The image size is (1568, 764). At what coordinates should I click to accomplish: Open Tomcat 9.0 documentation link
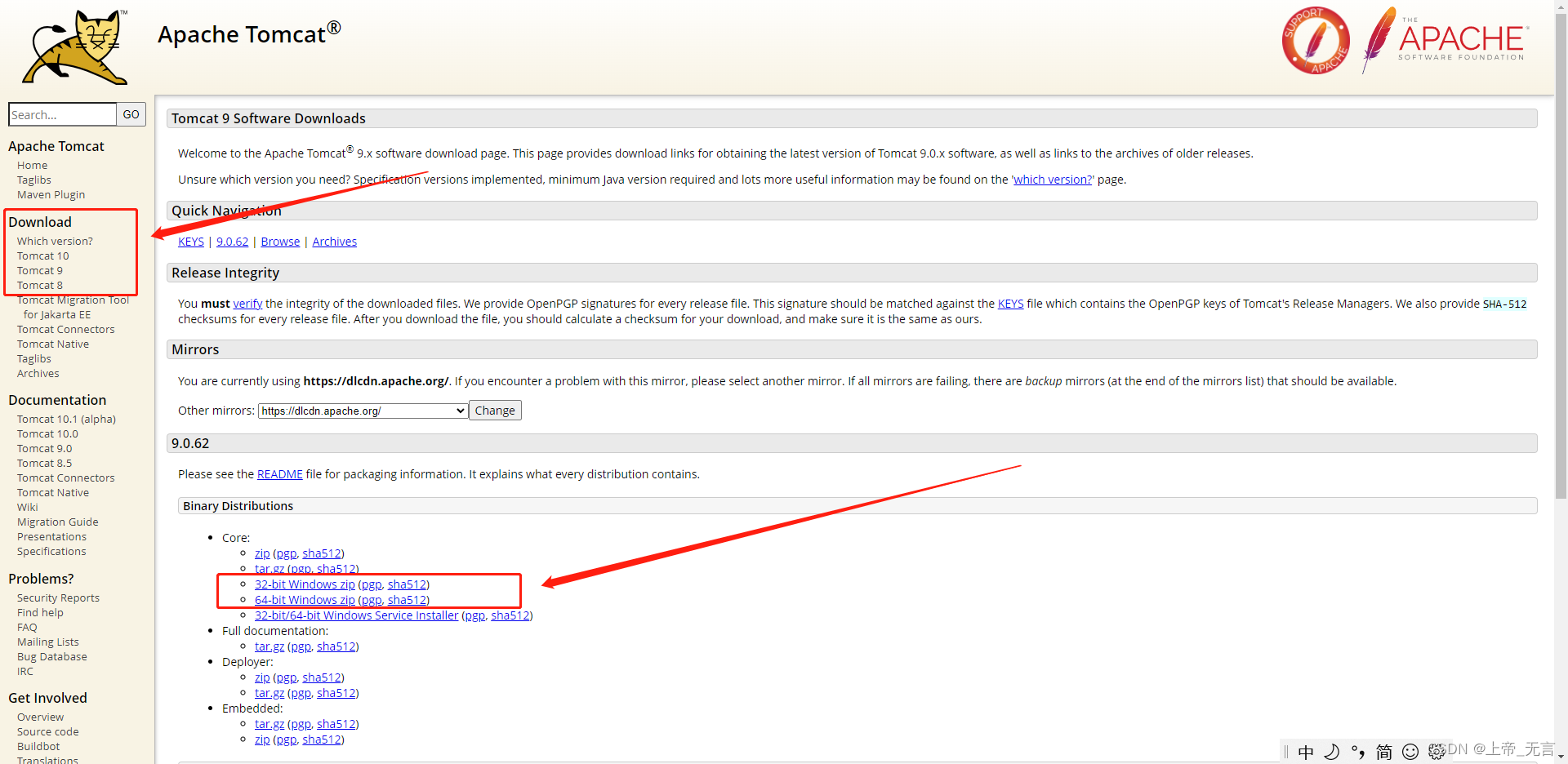(44, 448)
